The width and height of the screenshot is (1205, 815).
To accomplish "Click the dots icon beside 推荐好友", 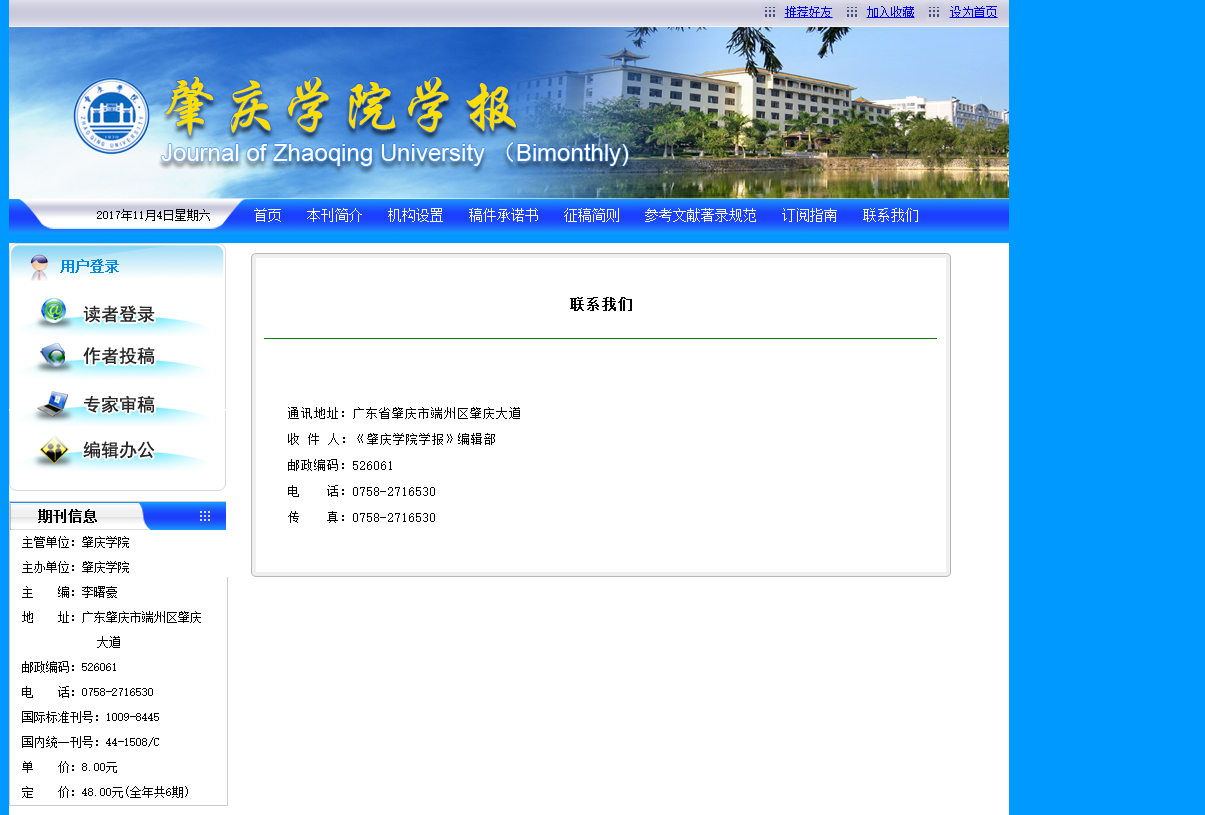I will pos(770,12).
